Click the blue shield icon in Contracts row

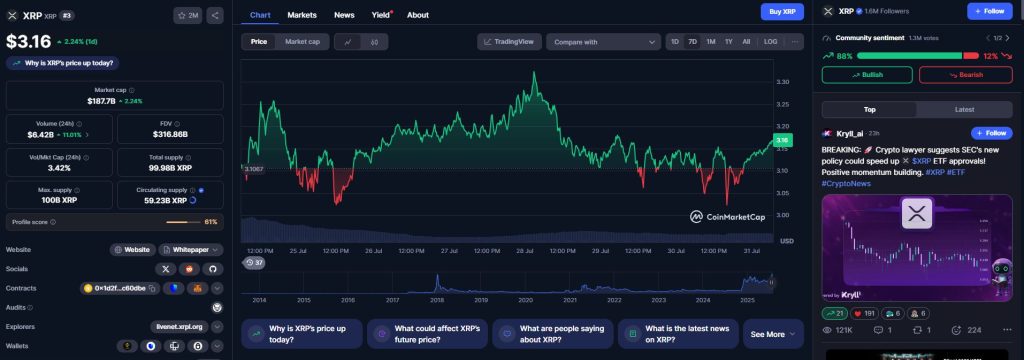click(x=173, y=288)
